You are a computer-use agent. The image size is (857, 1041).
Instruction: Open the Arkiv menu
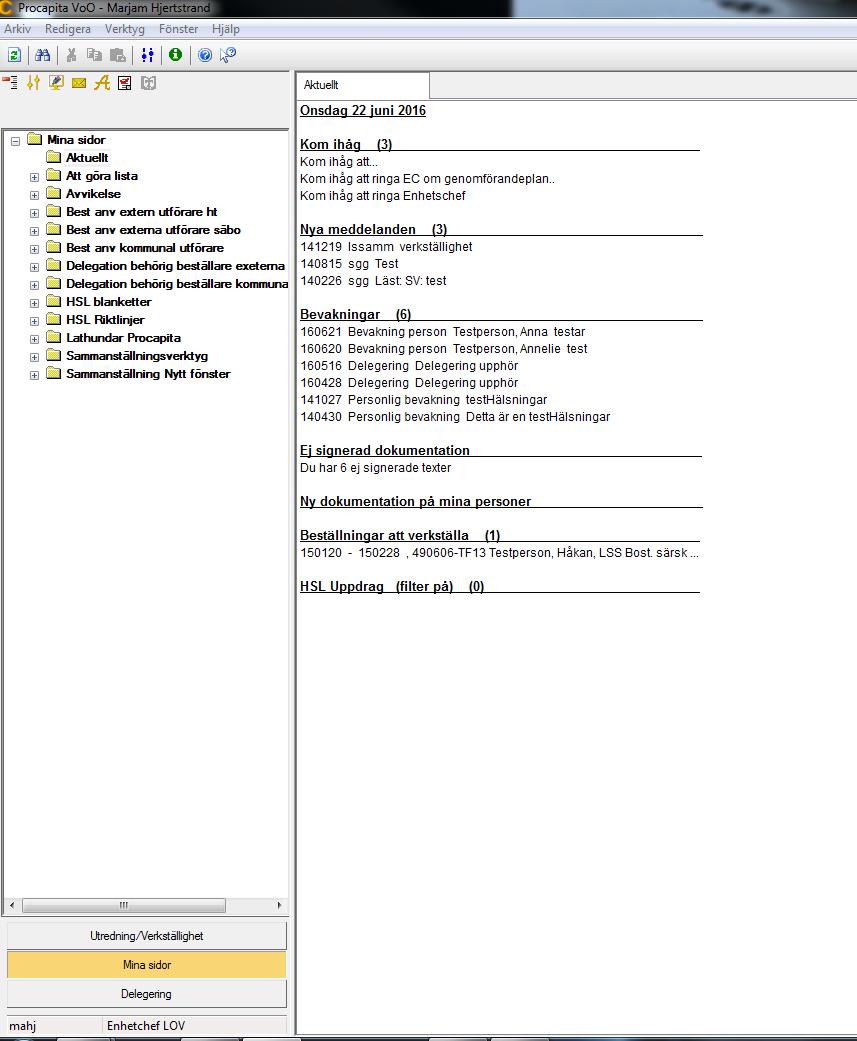17,29
